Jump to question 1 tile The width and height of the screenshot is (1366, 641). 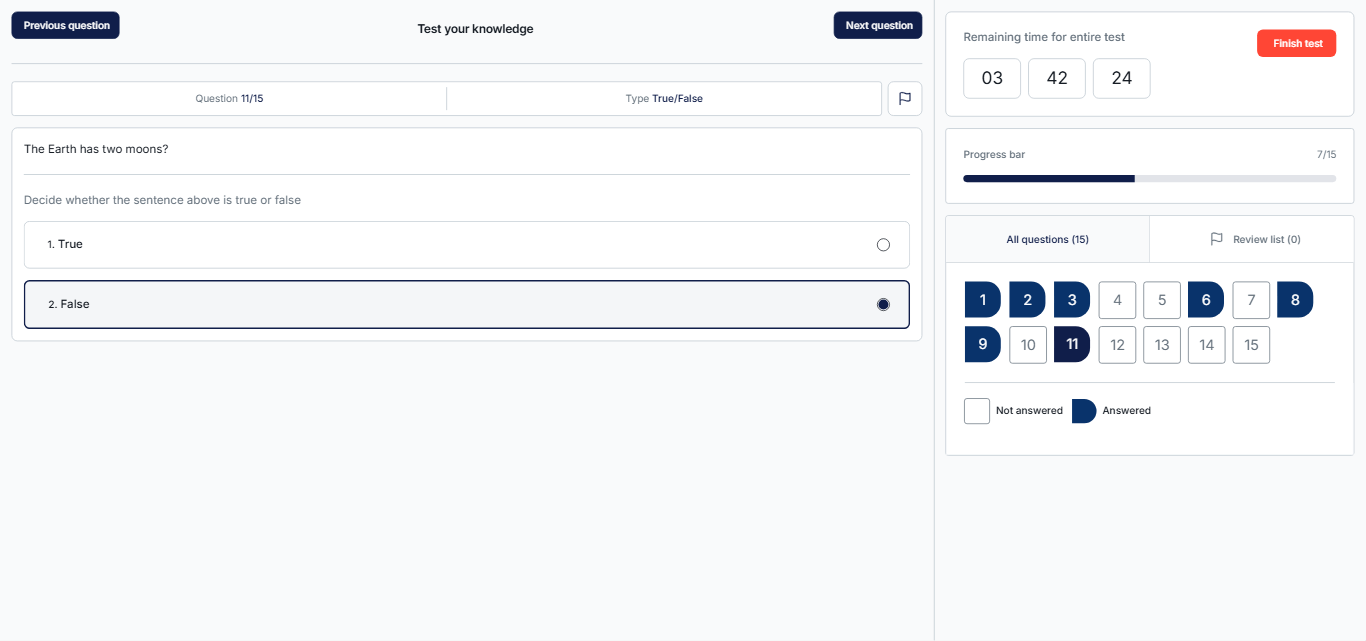(x=982, y=300)
